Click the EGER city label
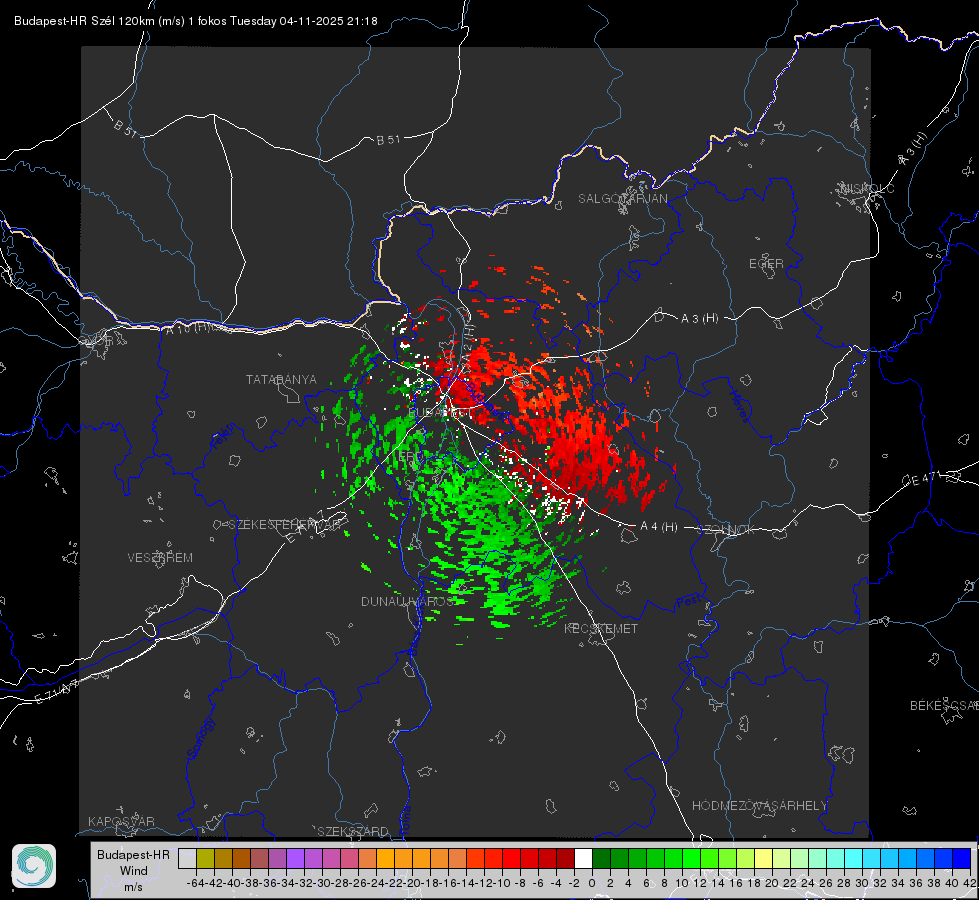The height and width of the screenshot is (900, 979). [766, 264]
